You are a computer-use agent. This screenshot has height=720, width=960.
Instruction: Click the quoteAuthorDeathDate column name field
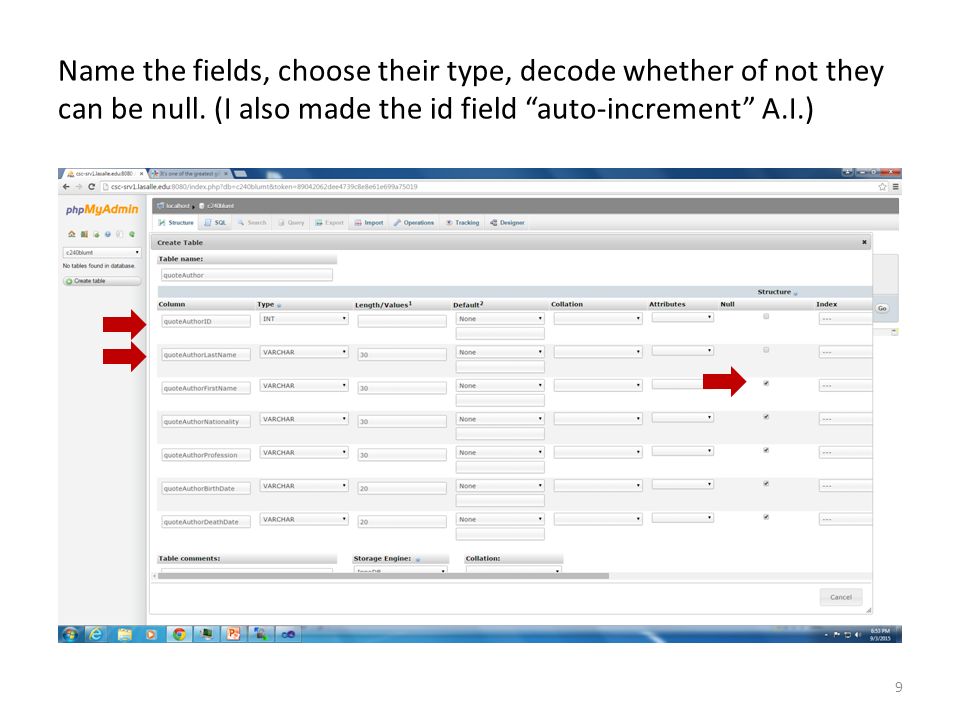(x=206, y=522)
